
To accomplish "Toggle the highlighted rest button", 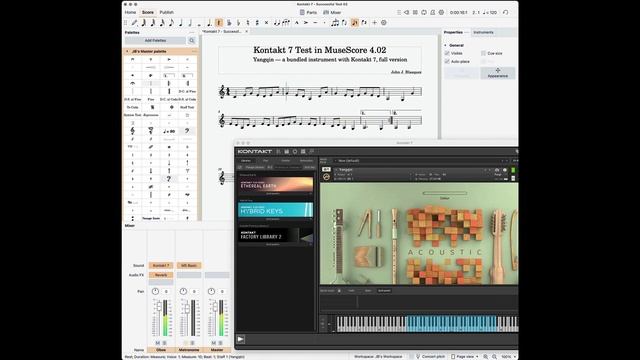I will [x=219, y=23].
